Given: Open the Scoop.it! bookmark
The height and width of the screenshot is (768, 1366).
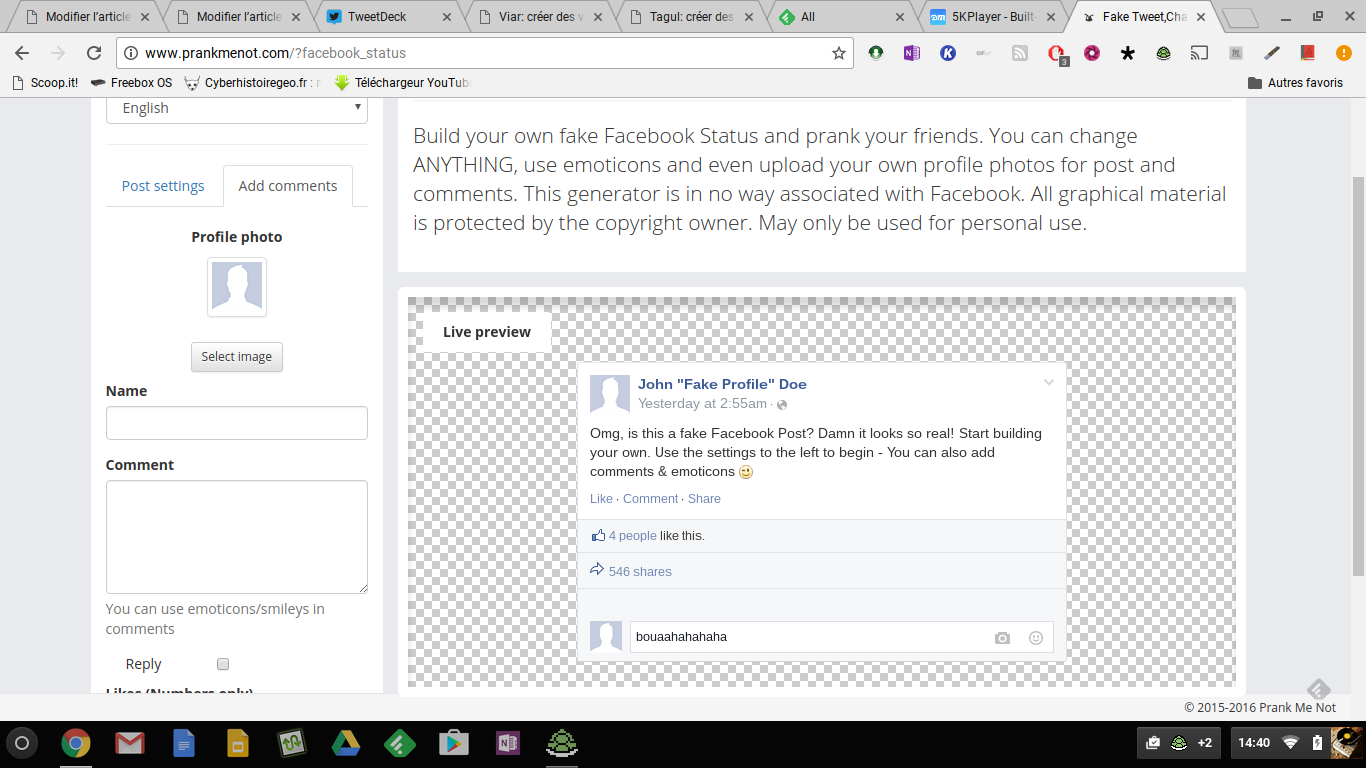Looking at the screenshot, I should pos(45,83).
